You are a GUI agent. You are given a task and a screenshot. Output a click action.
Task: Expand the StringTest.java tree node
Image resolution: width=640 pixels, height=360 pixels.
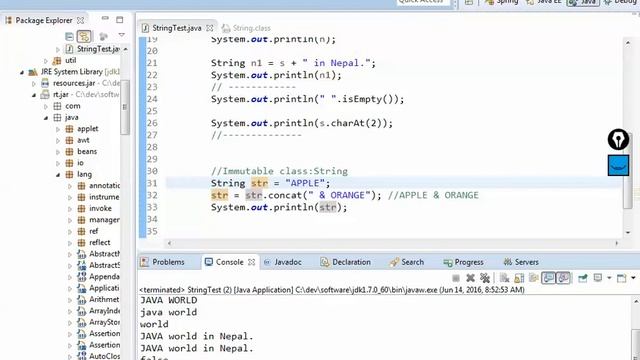[x=58, y=49]
